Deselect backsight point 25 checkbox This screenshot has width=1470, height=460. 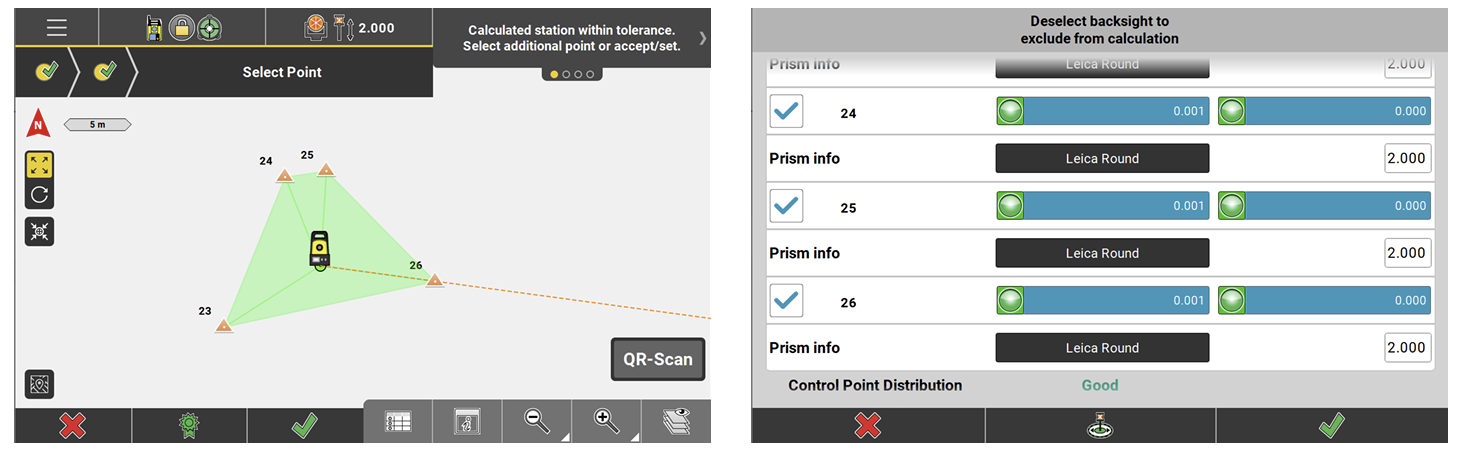[786, 206]
